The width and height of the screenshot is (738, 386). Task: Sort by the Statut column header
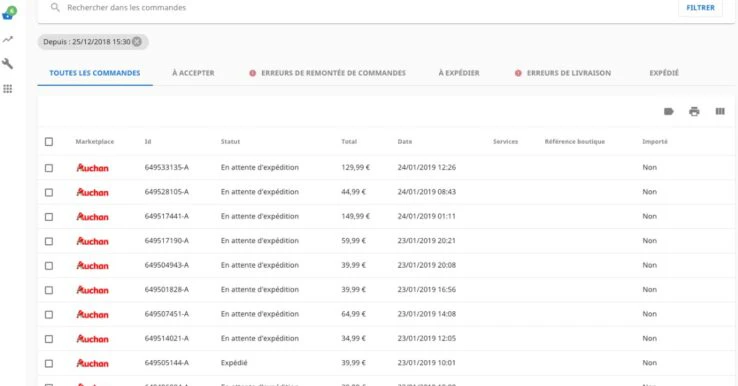230,142
